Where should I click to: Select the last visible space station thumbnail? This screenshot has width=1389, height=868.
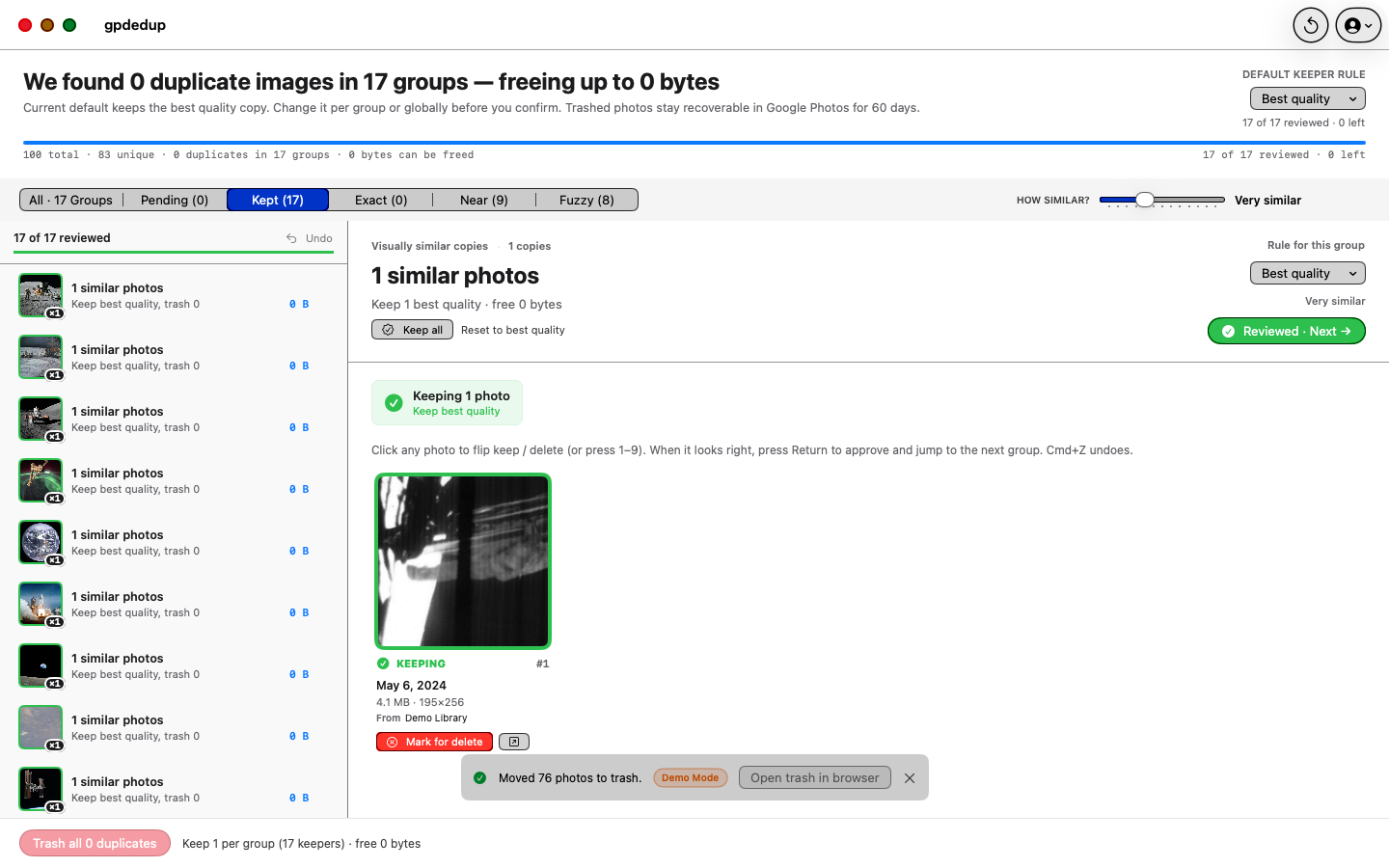pos(41,789)
